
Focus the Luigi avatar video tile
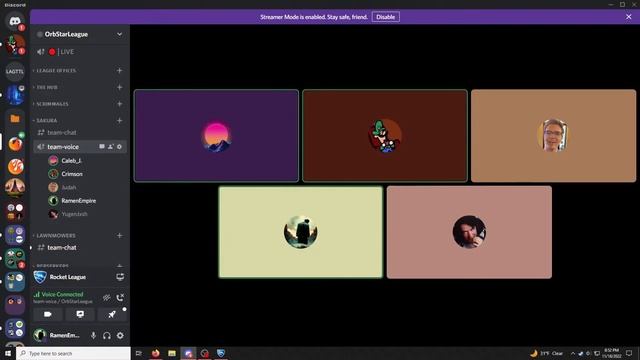pyautogui.click(x=385, y=136)
